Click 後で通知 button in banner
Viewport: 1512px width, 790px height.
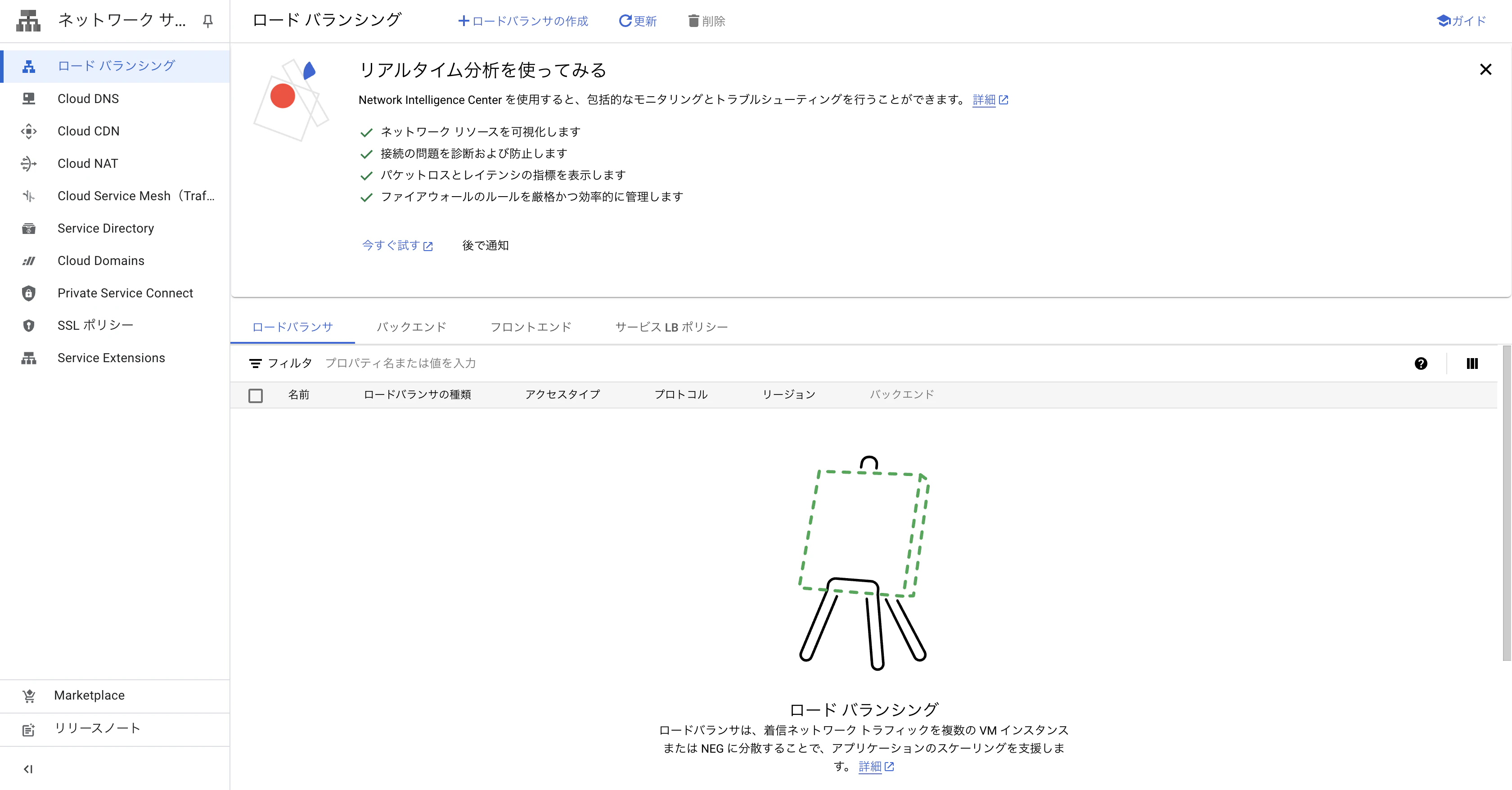486,245
